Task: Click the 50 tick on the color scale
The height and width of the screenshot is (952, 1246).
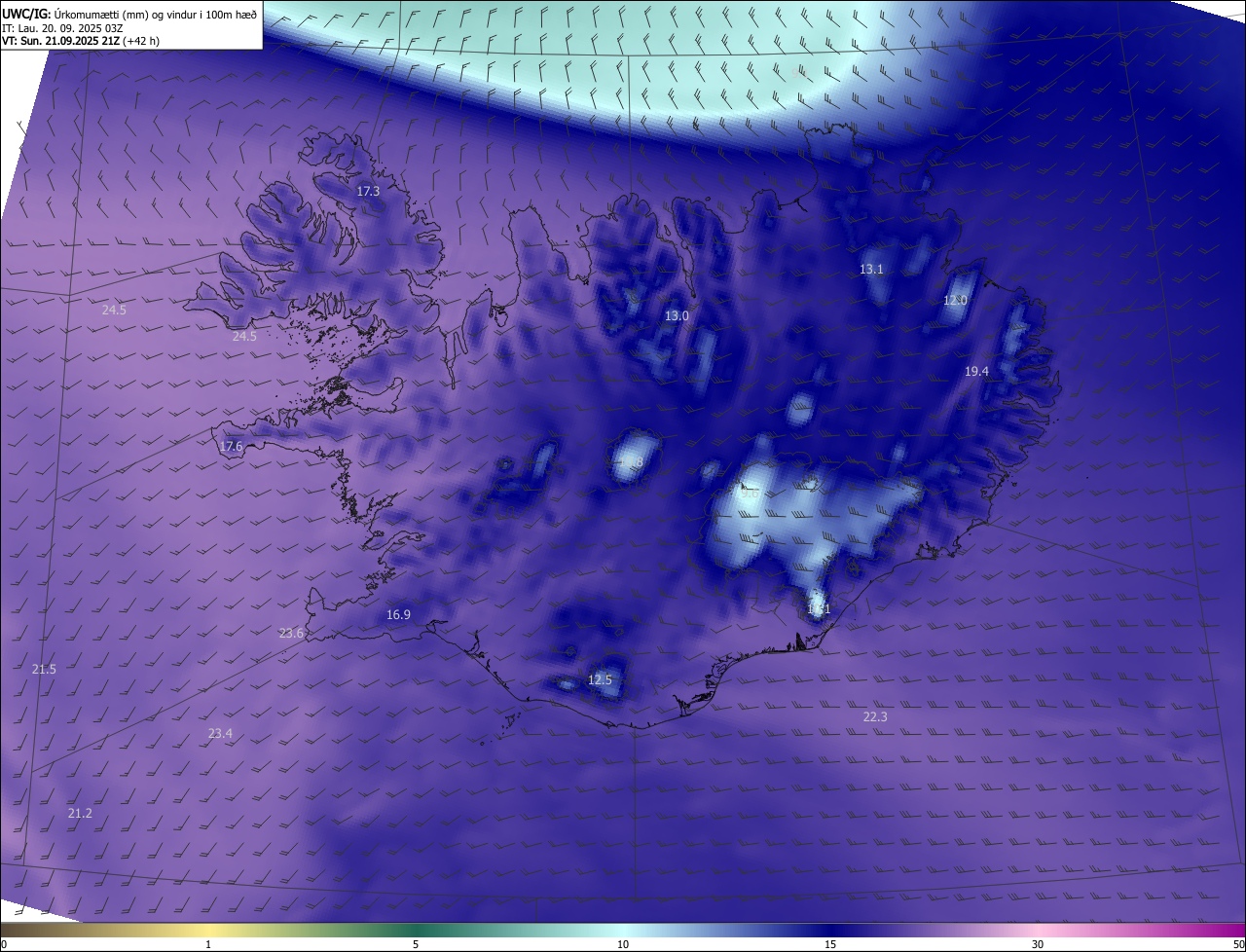Action: [1238, 945]
